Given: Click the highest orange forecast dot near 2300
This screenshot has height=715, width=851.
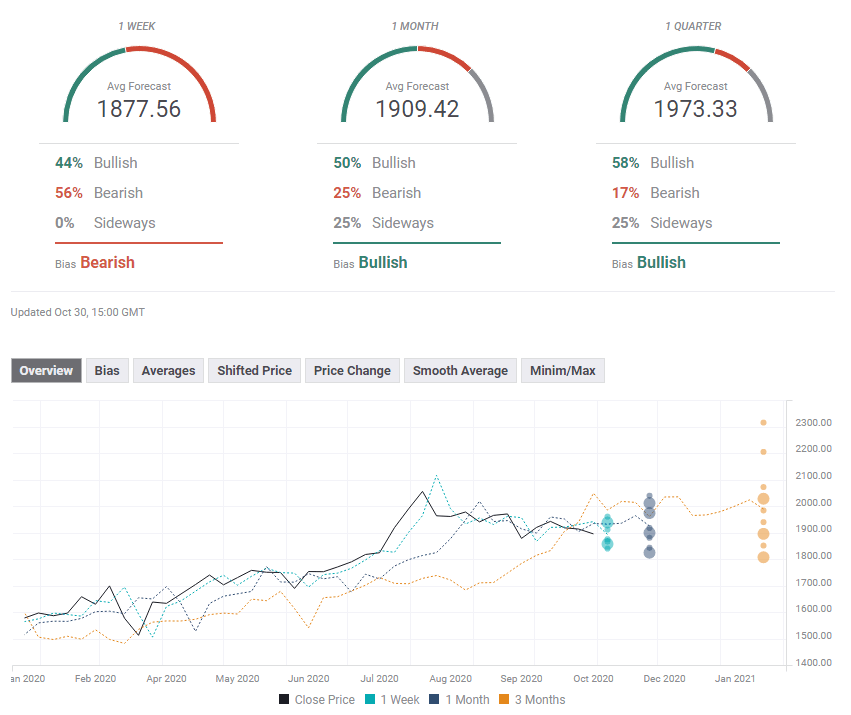Looking at the screenshot, I should tap(763, 423).
